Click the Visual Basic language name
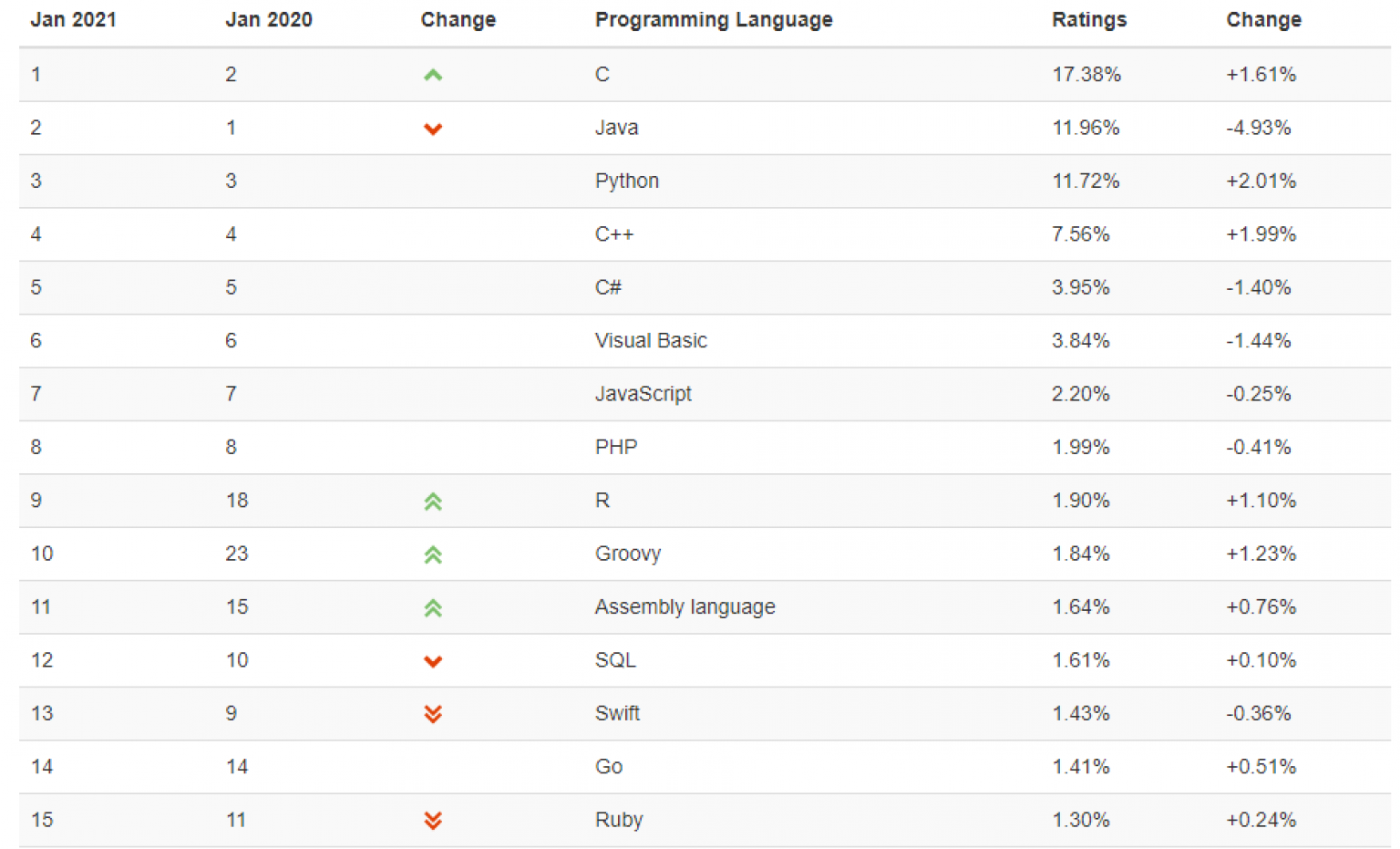The height and width of the screenshot is (849, 1400). coord(651,341)
